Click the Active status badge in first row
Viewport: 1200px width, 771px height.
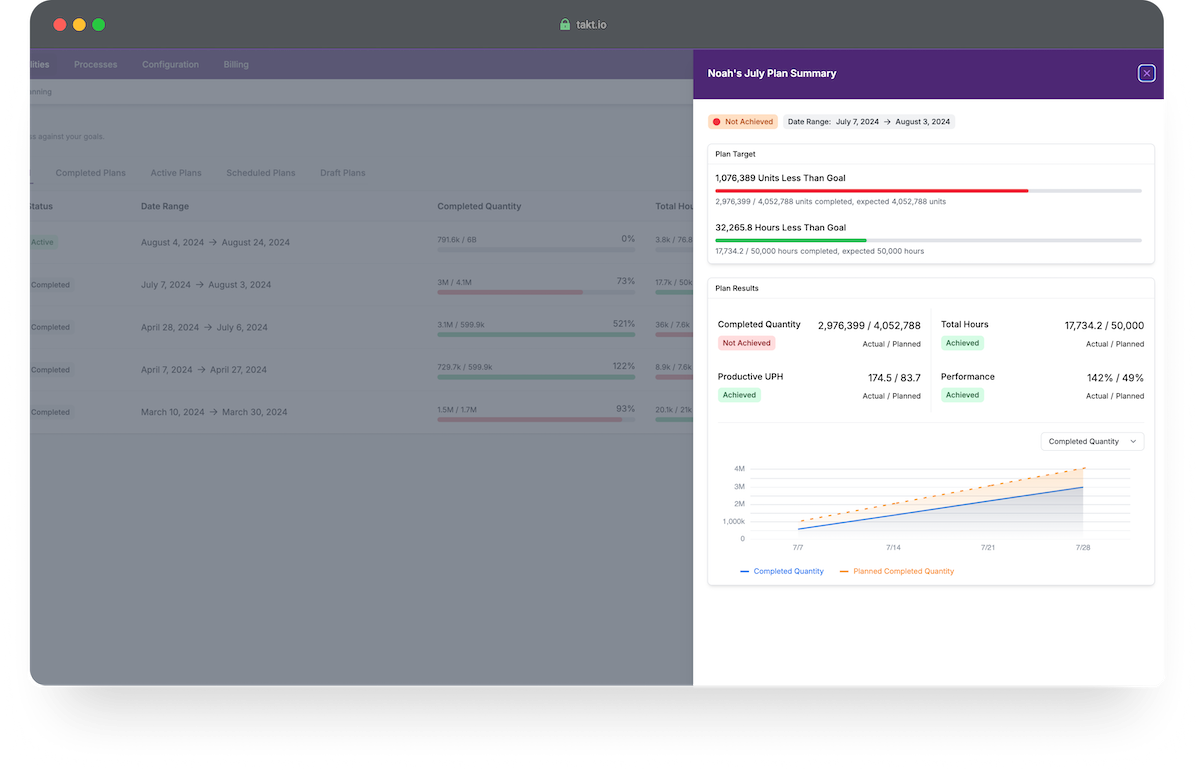click(42, 242)
